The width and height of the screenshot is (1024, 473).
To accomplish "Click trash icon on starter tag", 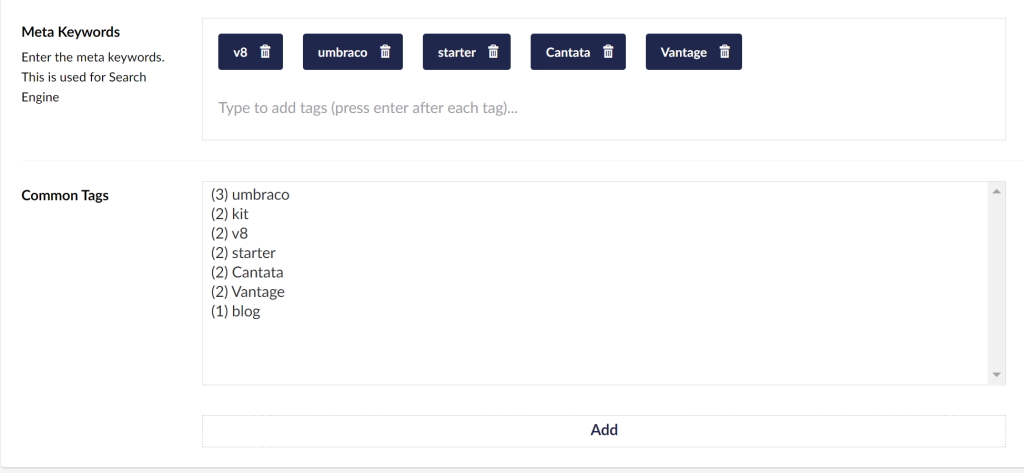I will tap(493, 53).
